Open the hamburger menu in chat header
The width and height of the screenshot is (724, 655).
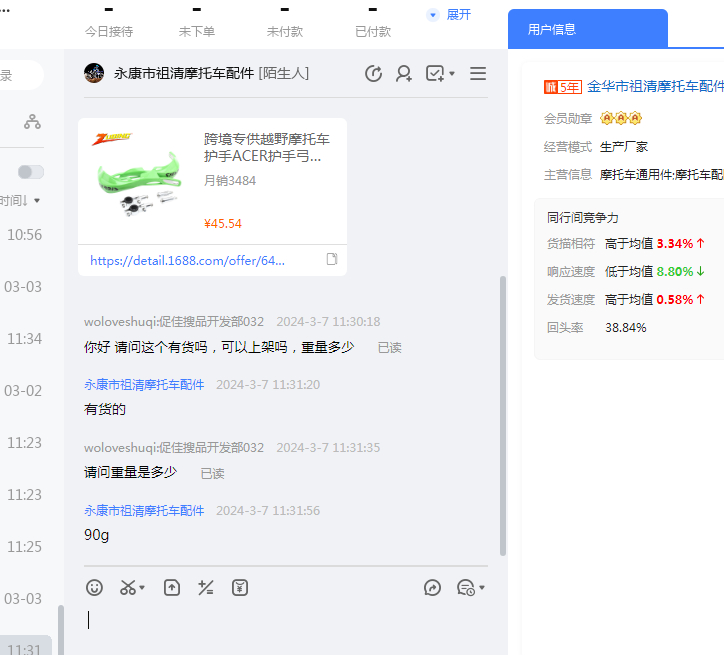pyautogui.click(x=478, y=73)
